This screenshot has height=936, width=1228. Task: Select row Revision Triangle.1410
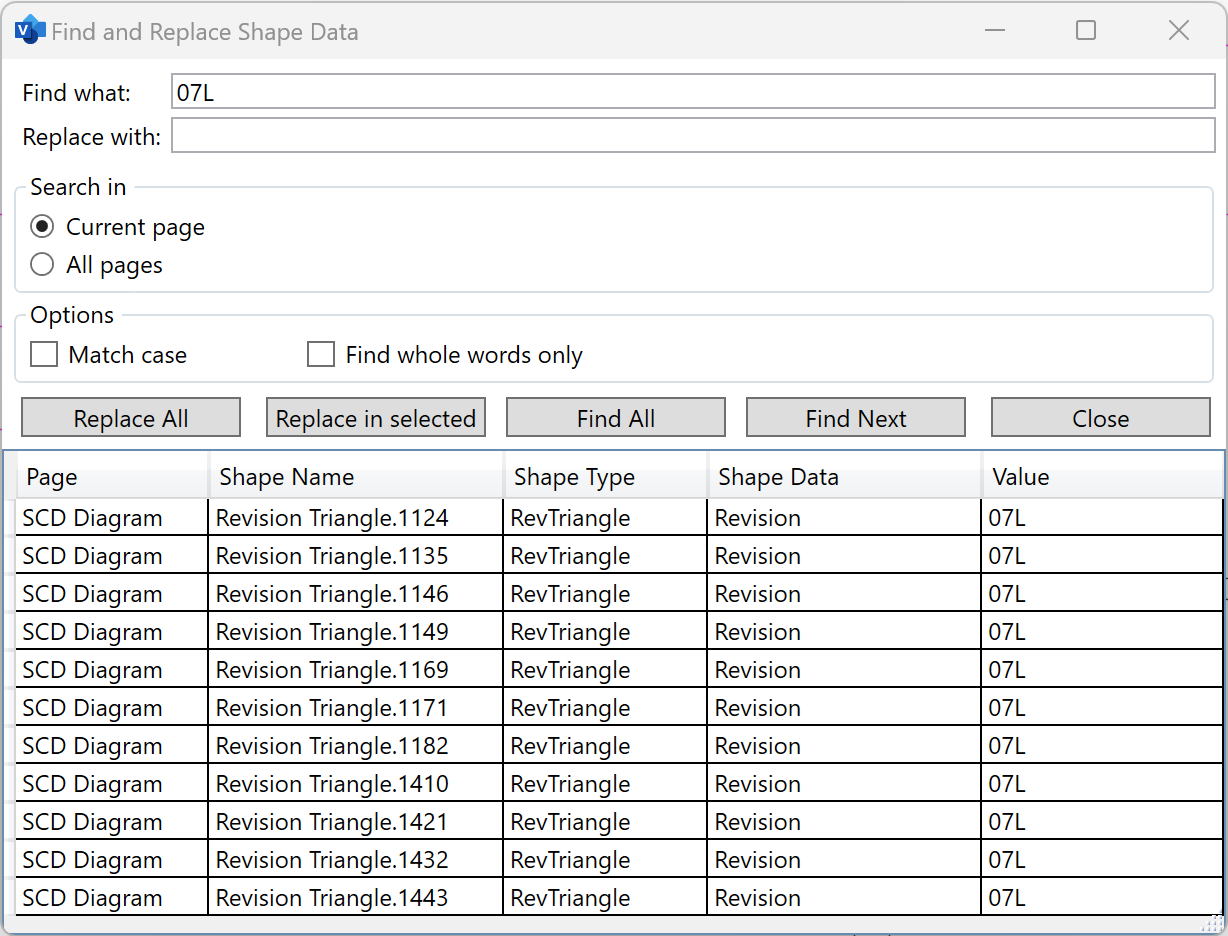point(619,784)
